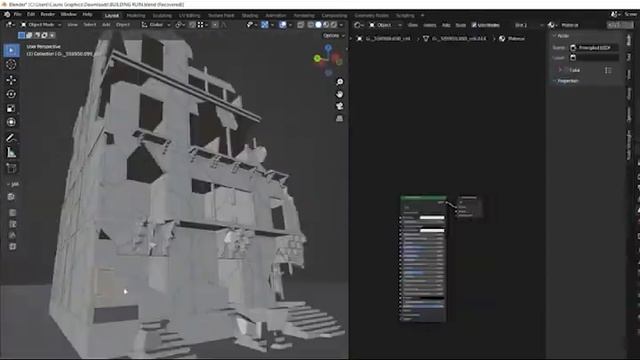Open the Help menu
The width and height of the screenshot is (640, 360).
point(87,15)
